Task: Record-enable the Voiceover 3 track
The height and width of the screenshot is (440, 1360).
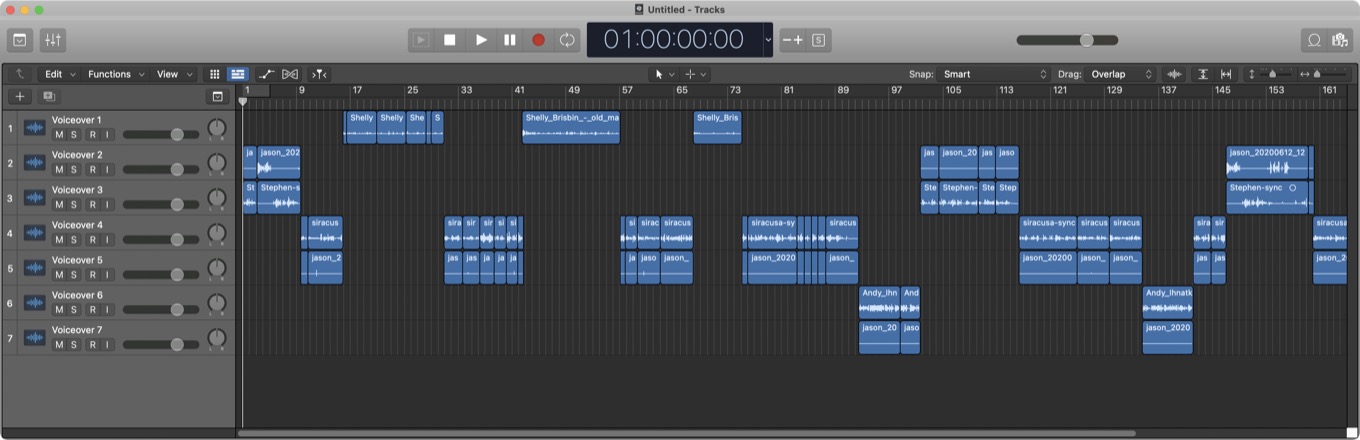Action: coord(93,205)
